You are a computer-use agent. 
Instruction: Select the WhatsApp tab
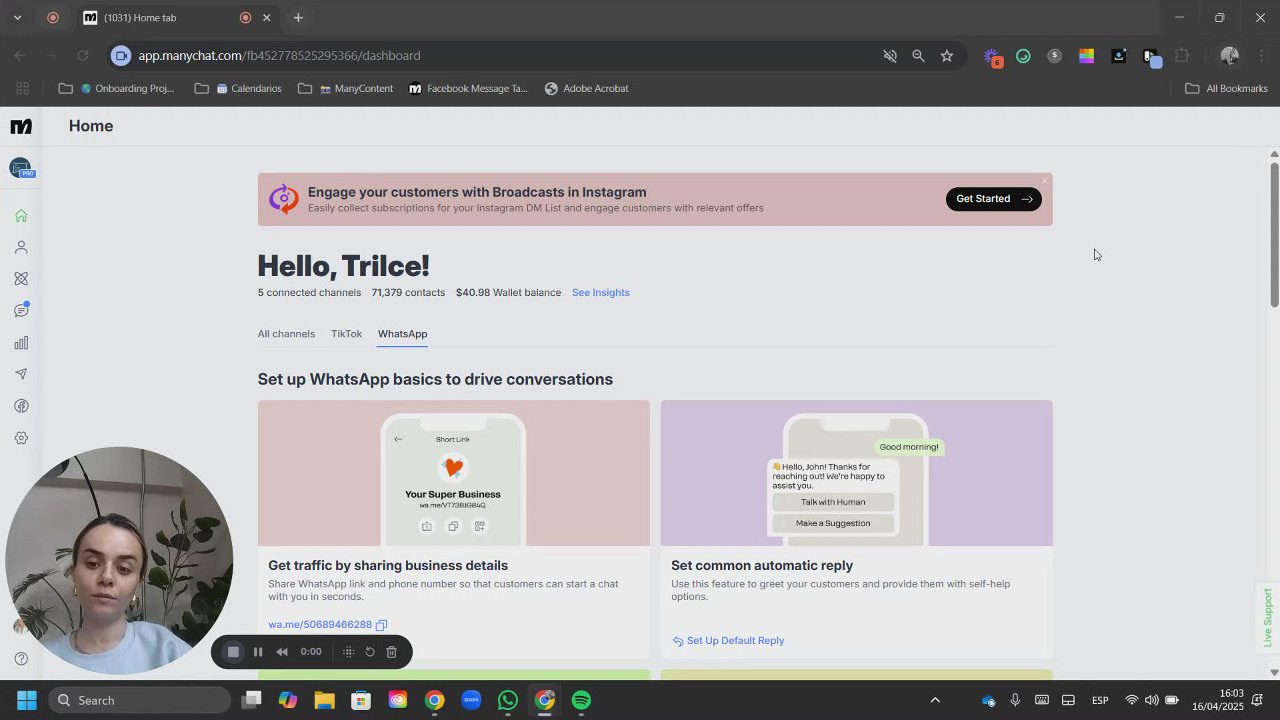coord(402,334)
